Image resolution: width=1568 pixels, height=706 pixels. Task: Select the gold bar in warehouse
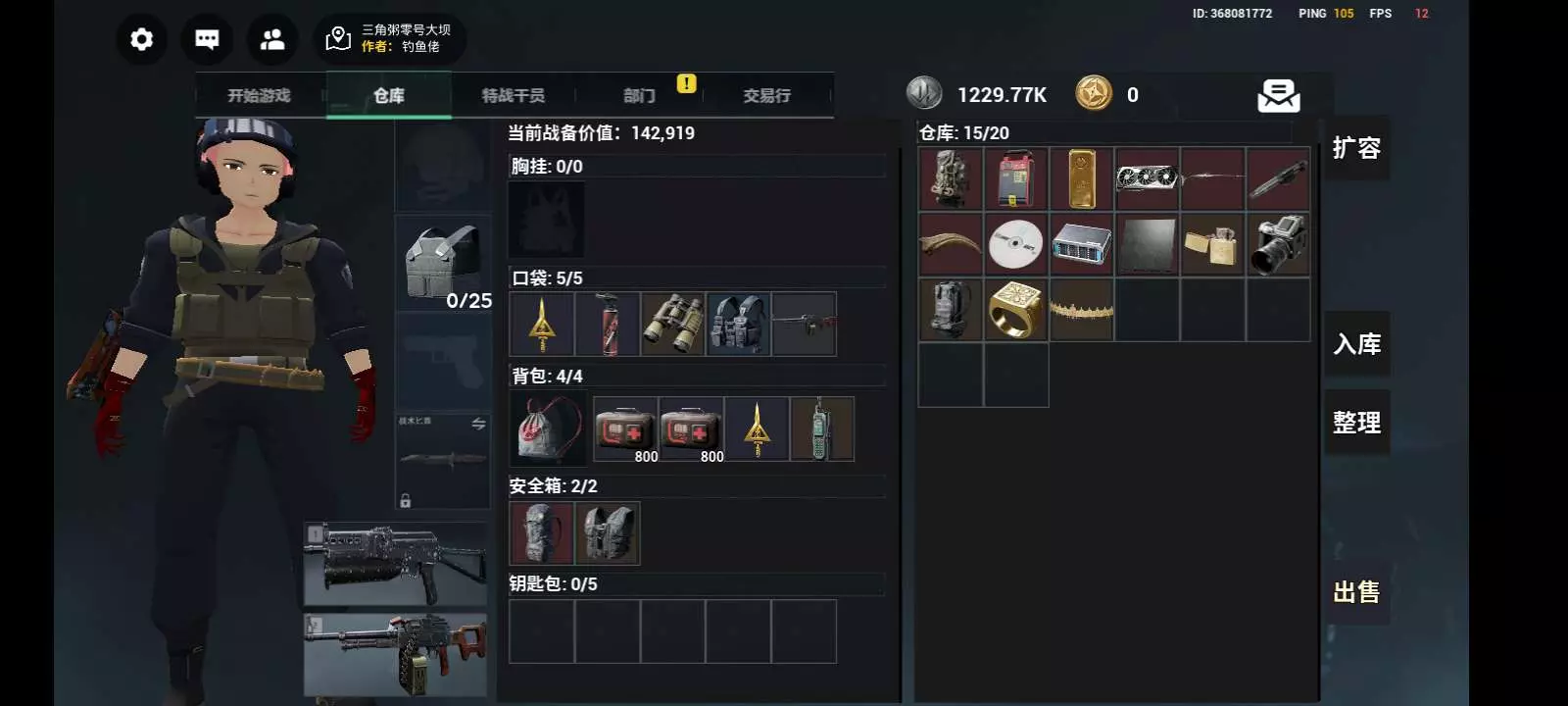pos(1081,179)
